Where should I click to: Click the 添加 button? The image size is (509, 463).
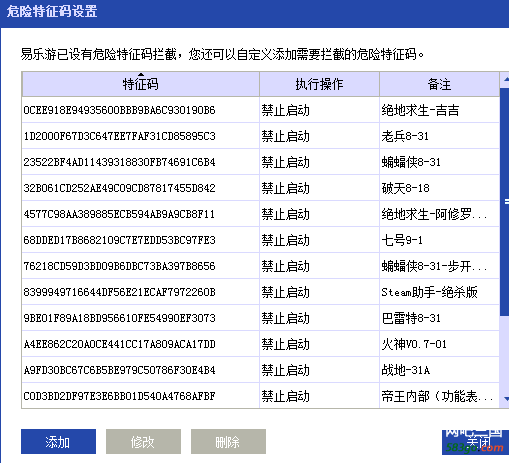click(x=58, y=442)
